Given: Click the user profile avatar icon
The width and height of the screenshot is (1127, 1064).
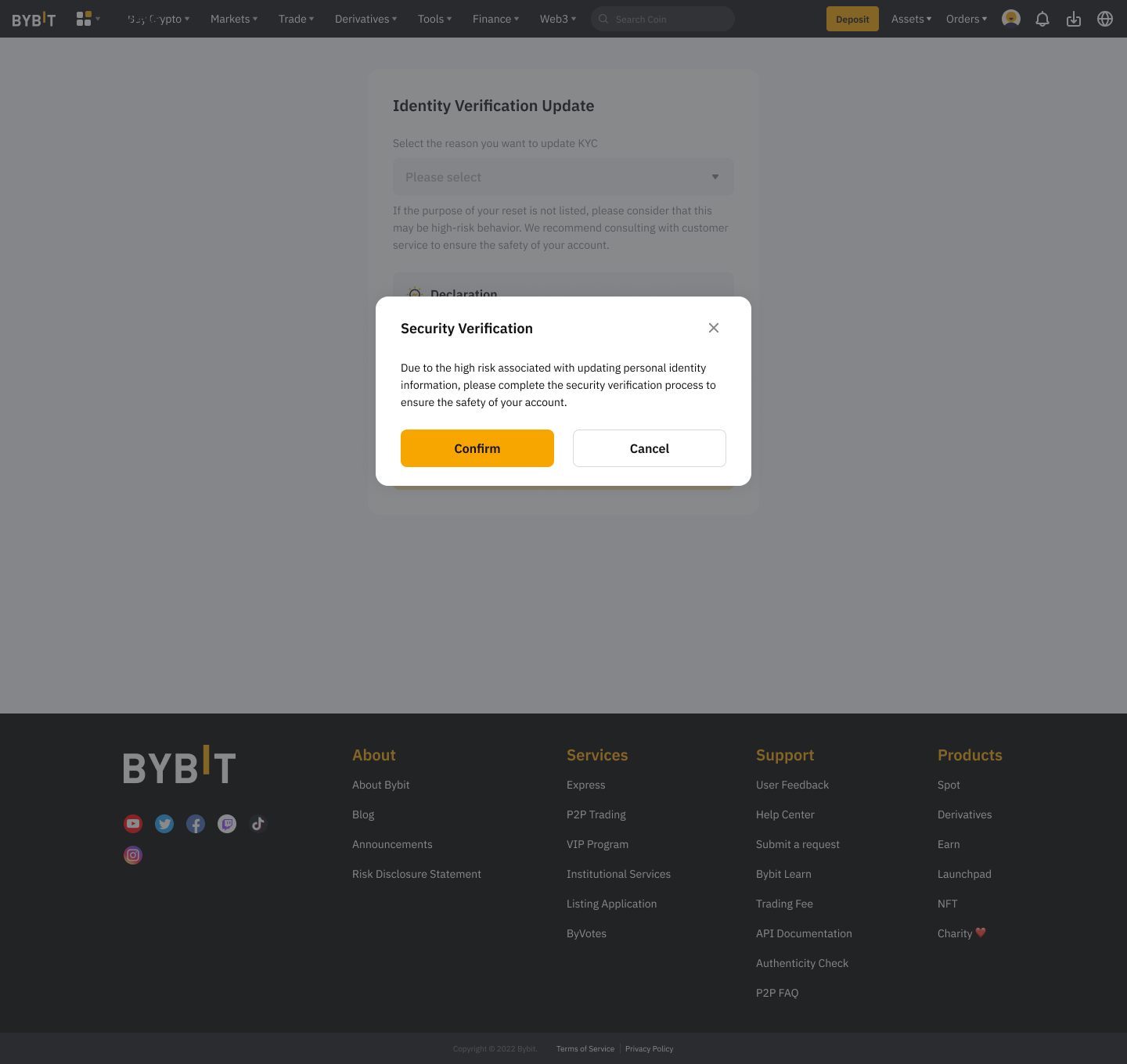Looking at the screenshot, I should (1011, 19).
